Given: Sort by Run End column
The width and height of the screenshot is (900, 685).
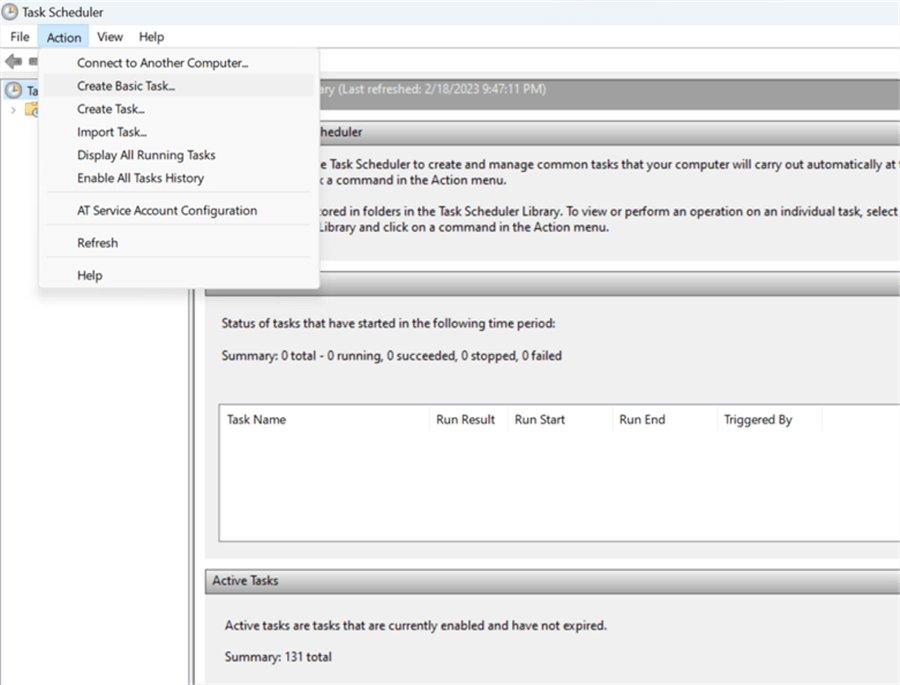Looking at the screenshot, I should coord(664,419).
